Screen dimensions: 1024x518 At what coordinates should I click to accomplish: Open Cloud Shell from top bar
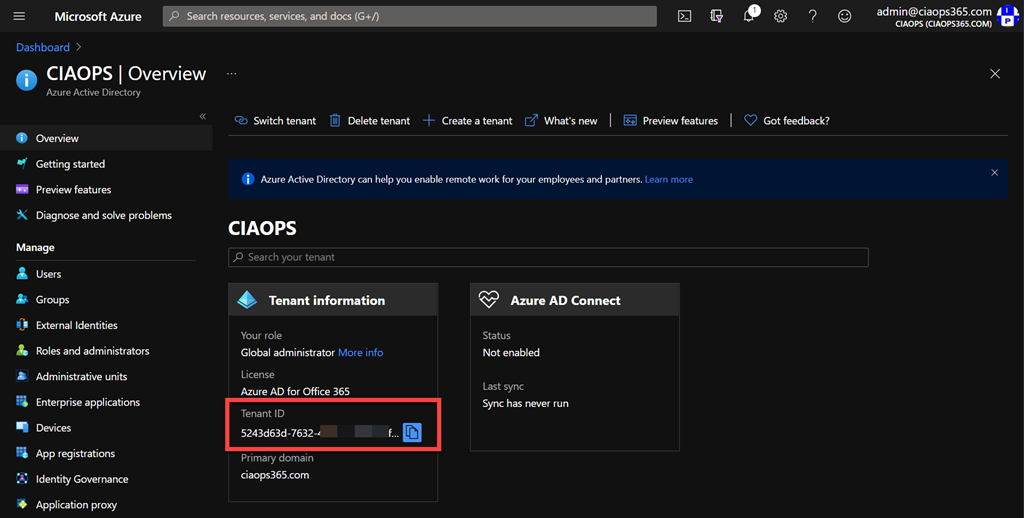684,16
